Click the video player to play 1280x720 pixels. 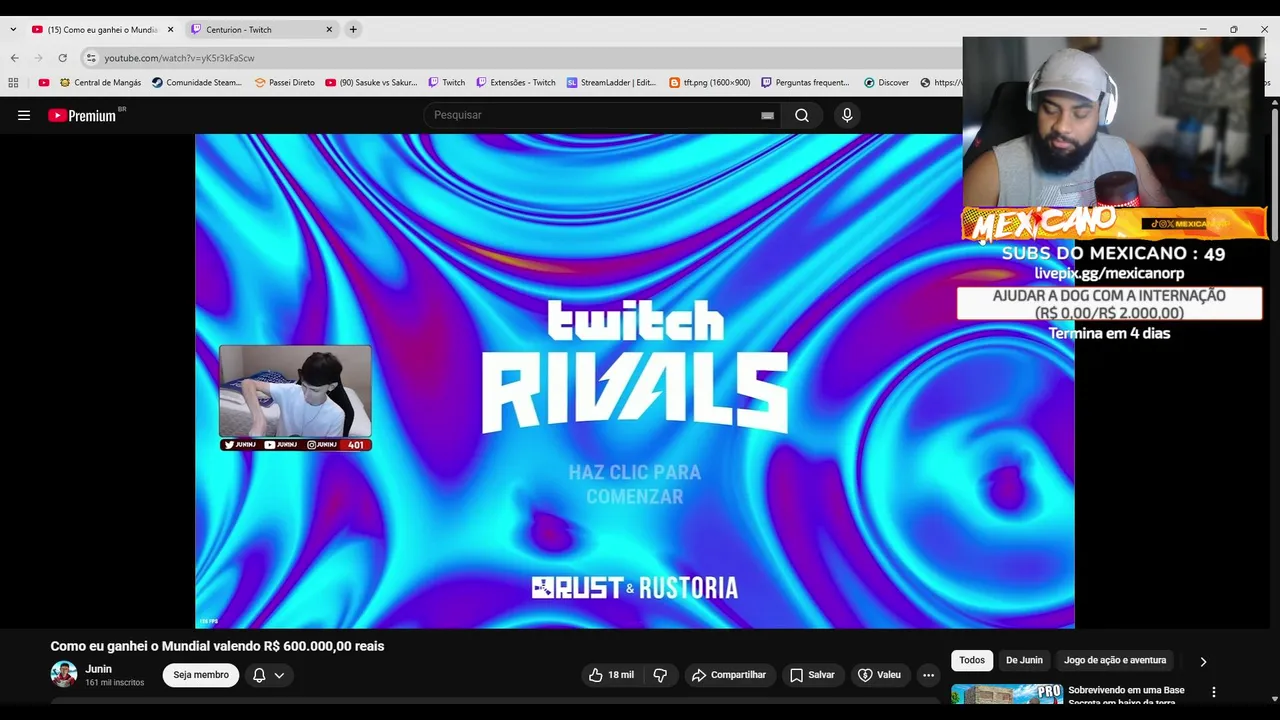635,381
